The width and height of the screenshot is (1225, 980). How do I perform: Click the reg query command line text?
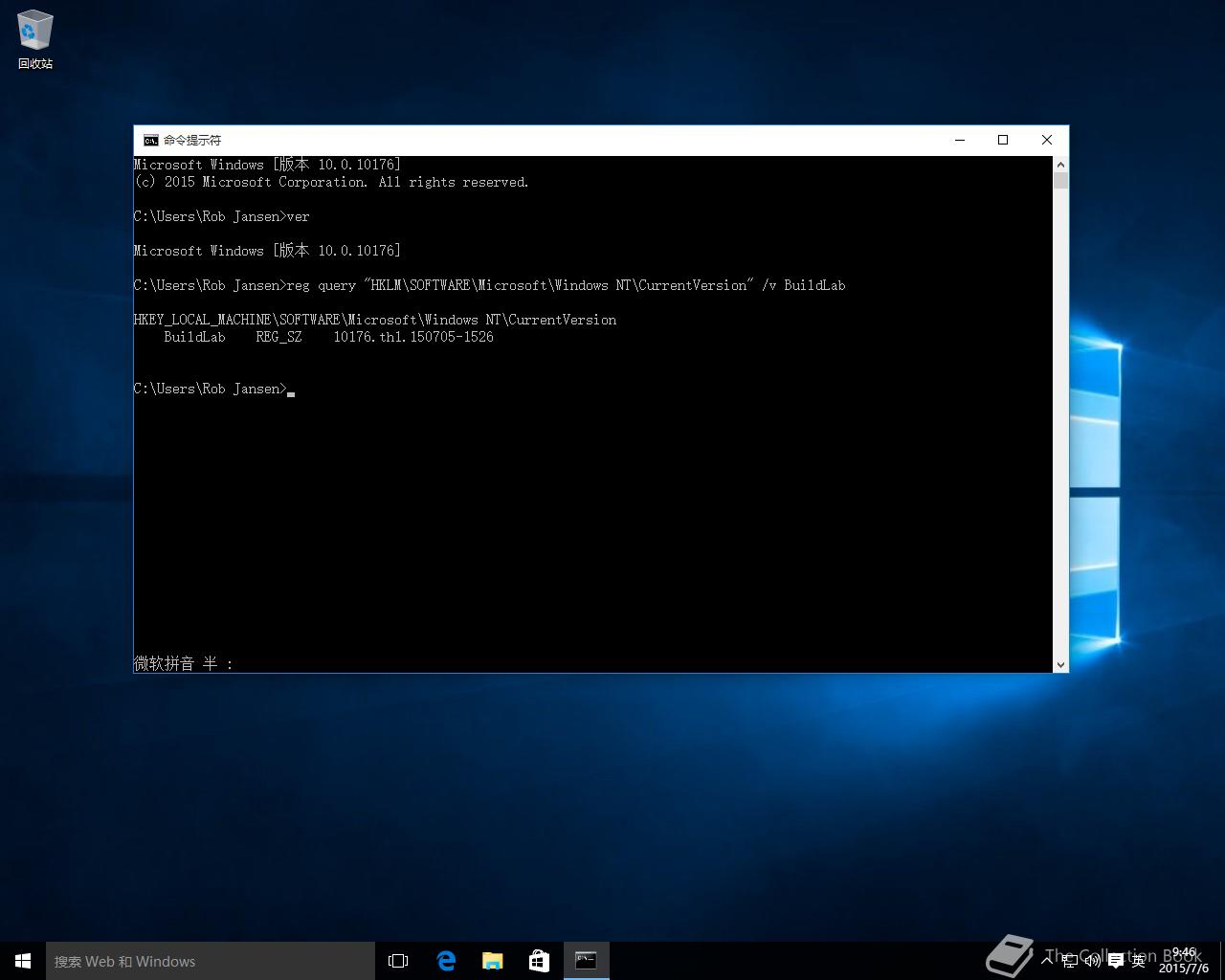(490, 285)
